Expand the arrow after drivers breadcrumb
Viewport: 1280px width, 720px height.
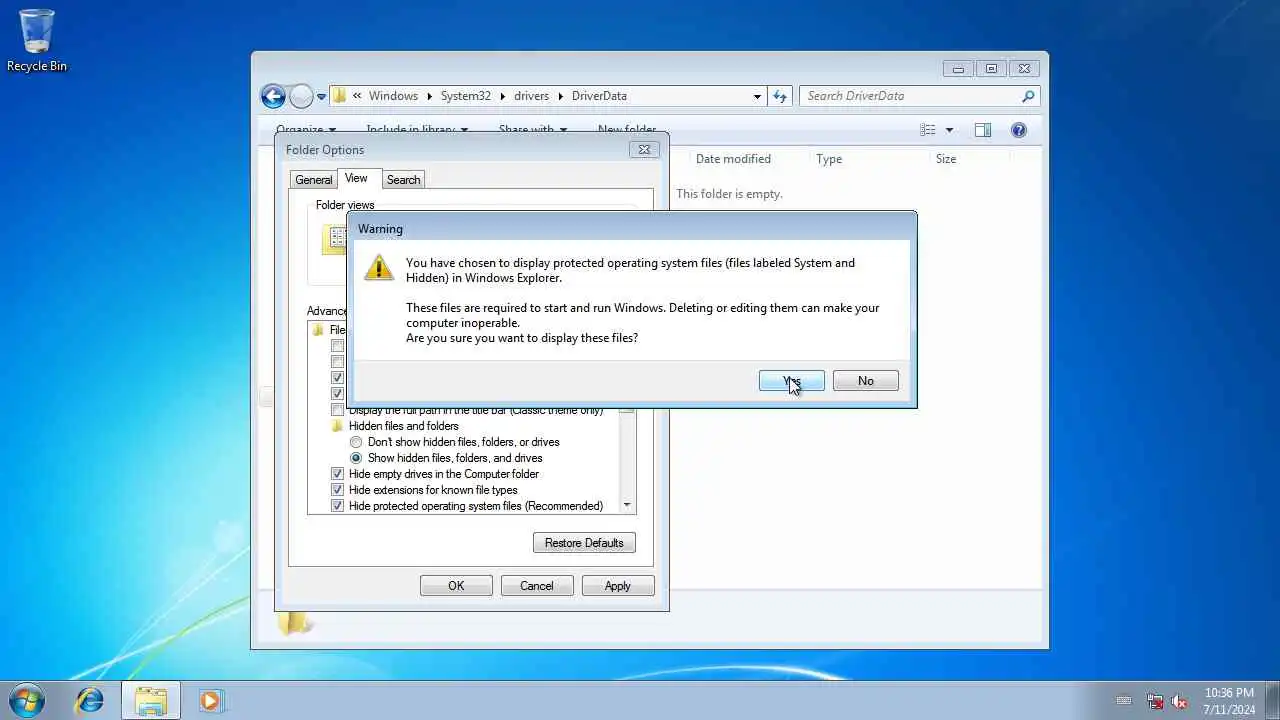561,96
